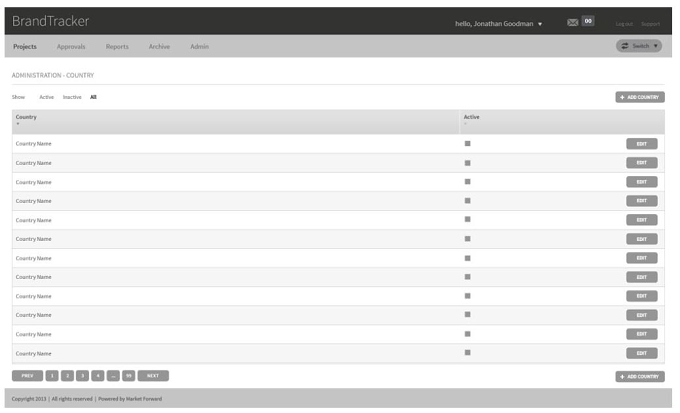Screen dimensions: 680x413
Task: Click the bottom ADD COUNTRY button
Action: point(640,377)
